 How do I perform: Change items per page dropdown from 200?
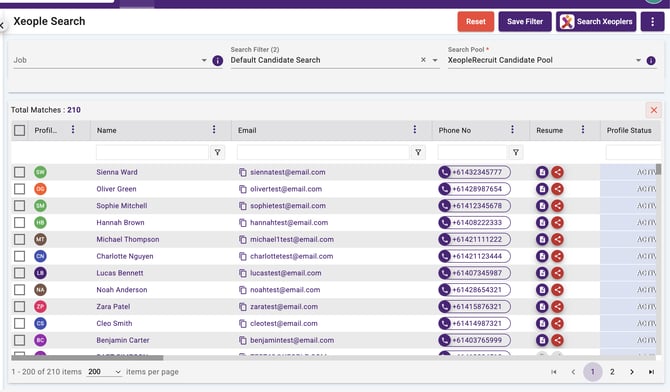(x=104, y=372)
